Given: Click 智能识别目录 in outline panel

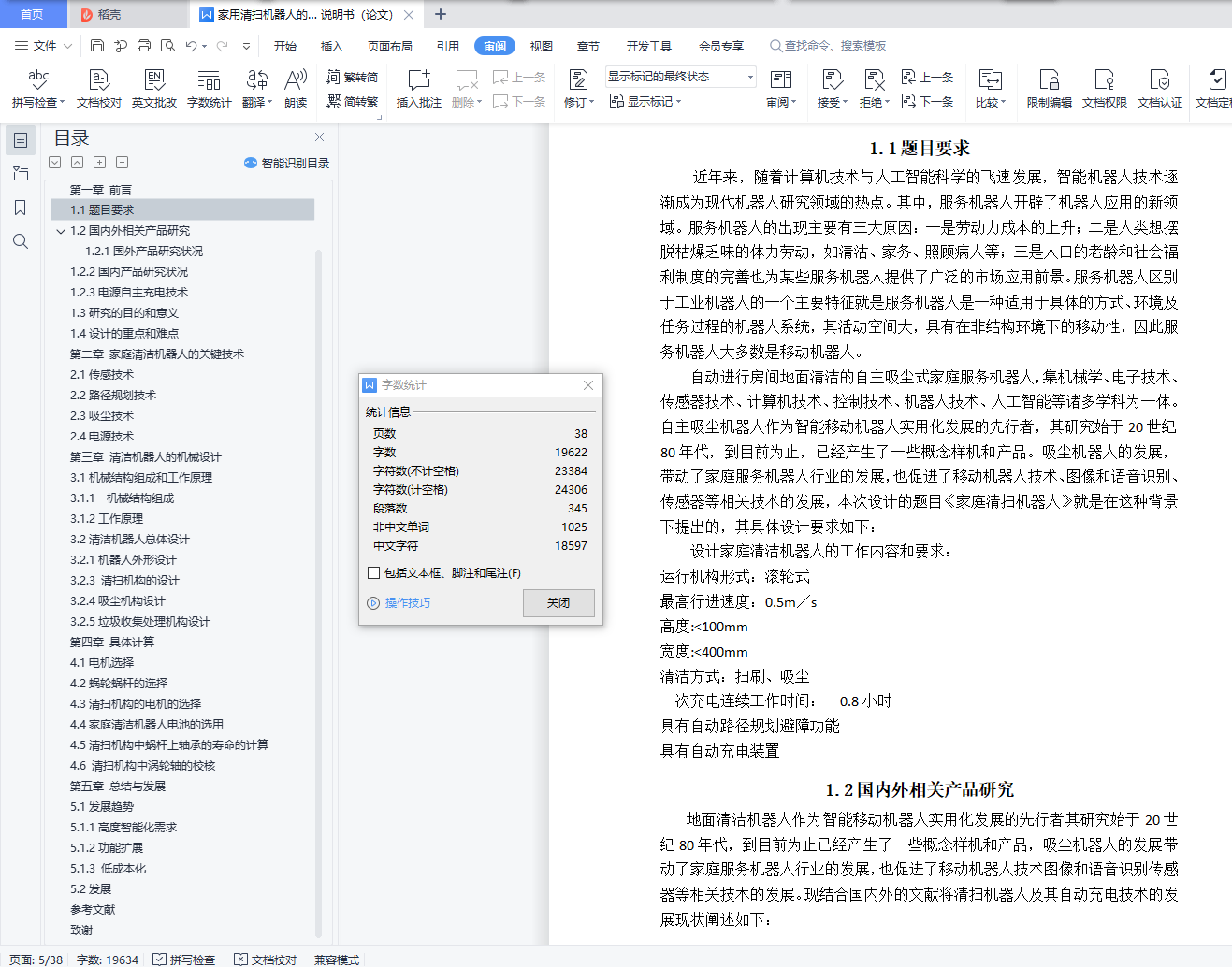Looking at the screenshot, I should tap(287, 163).
